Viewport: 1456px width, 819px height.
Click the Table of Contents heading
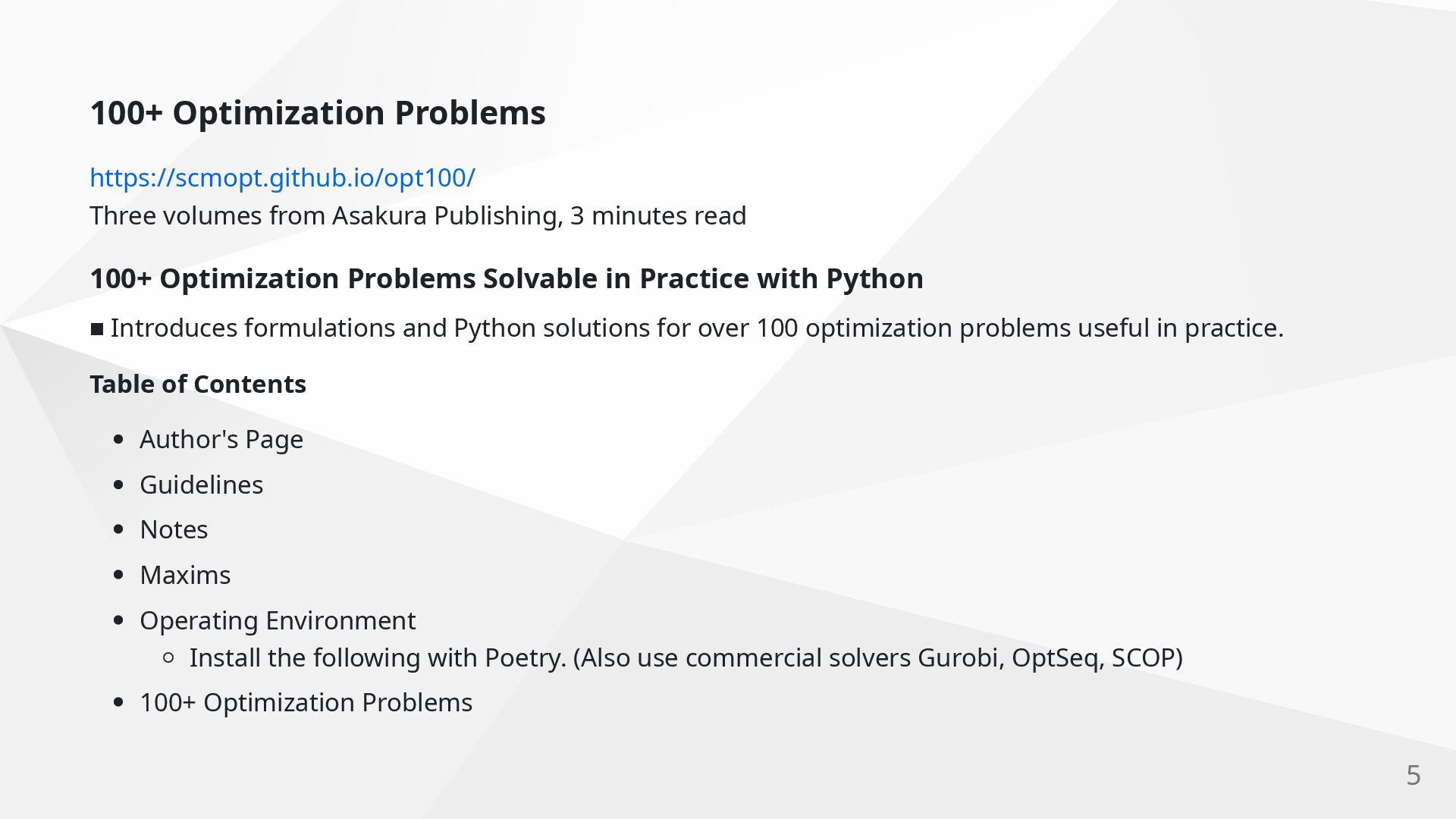198,384
